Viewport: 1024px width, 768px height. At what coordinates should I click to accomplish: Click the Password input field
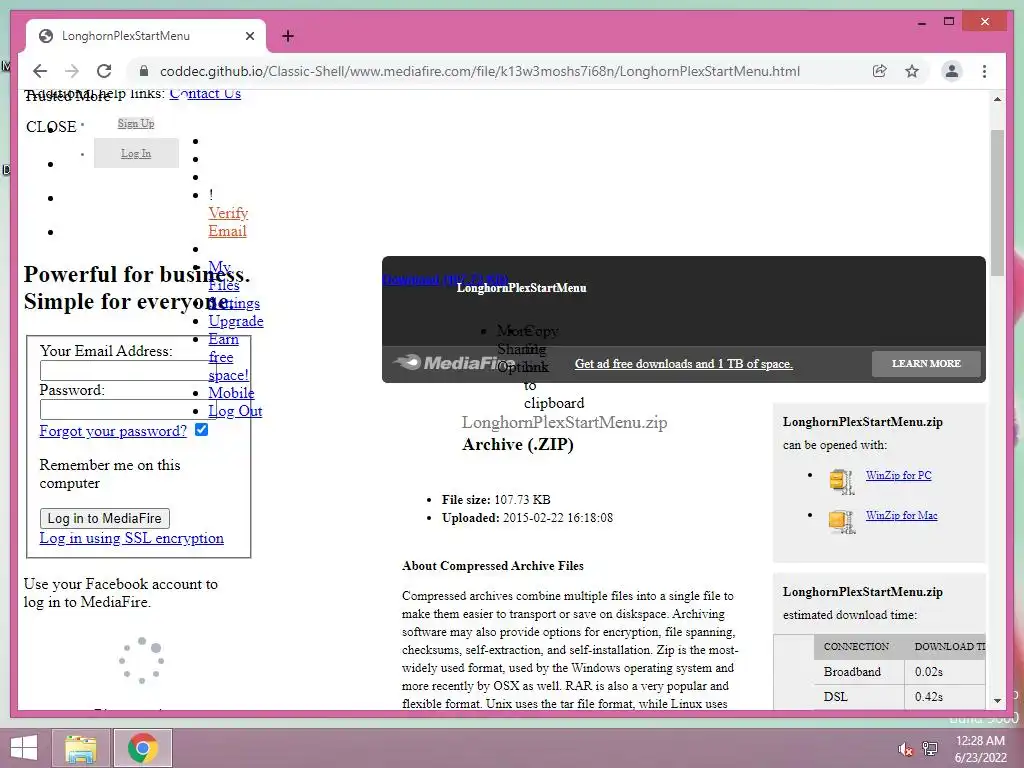click(x=127, y=409)
